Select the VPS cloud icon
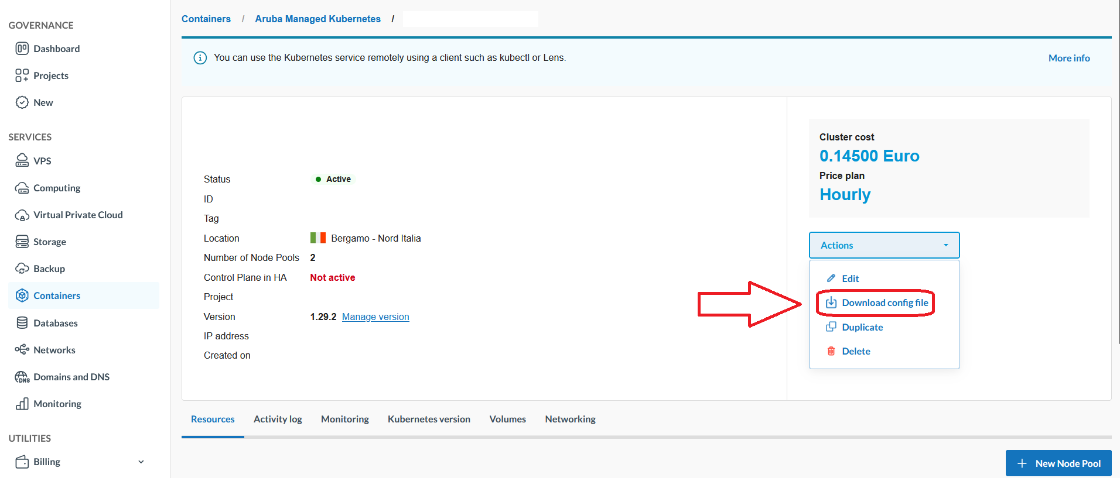Screen dimensions: 1120x478 pos(22,161)
